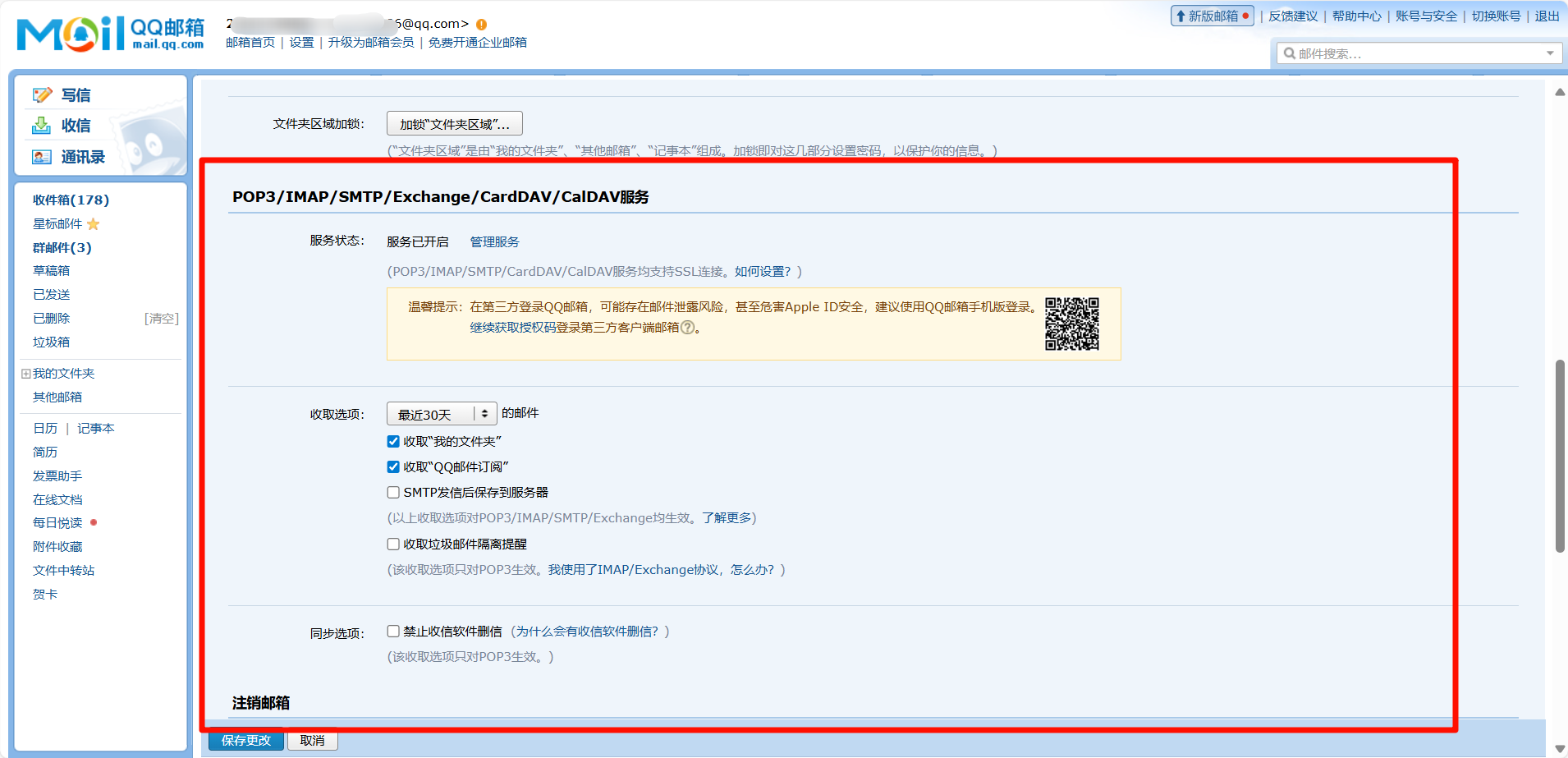This screenshot has width=1568, height=758.
Task: Open the search box dropdown arrow
Action: 1550,53
